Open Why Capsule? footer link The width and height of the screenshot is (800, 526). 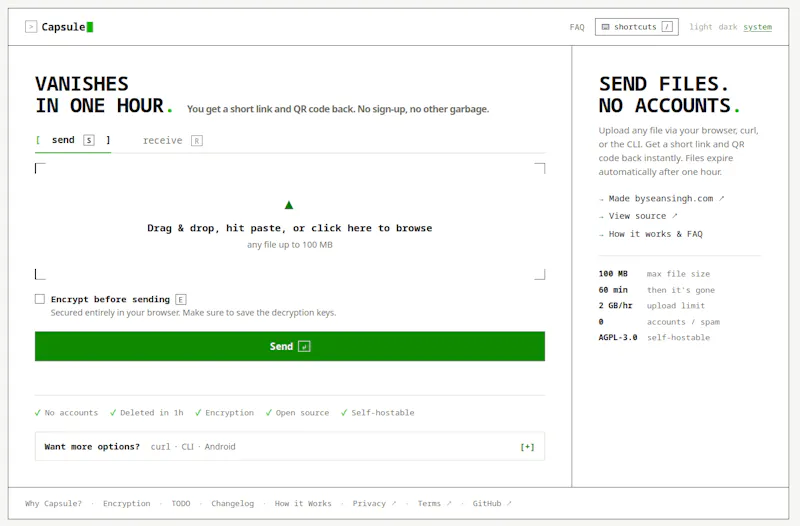pos(53,504)
